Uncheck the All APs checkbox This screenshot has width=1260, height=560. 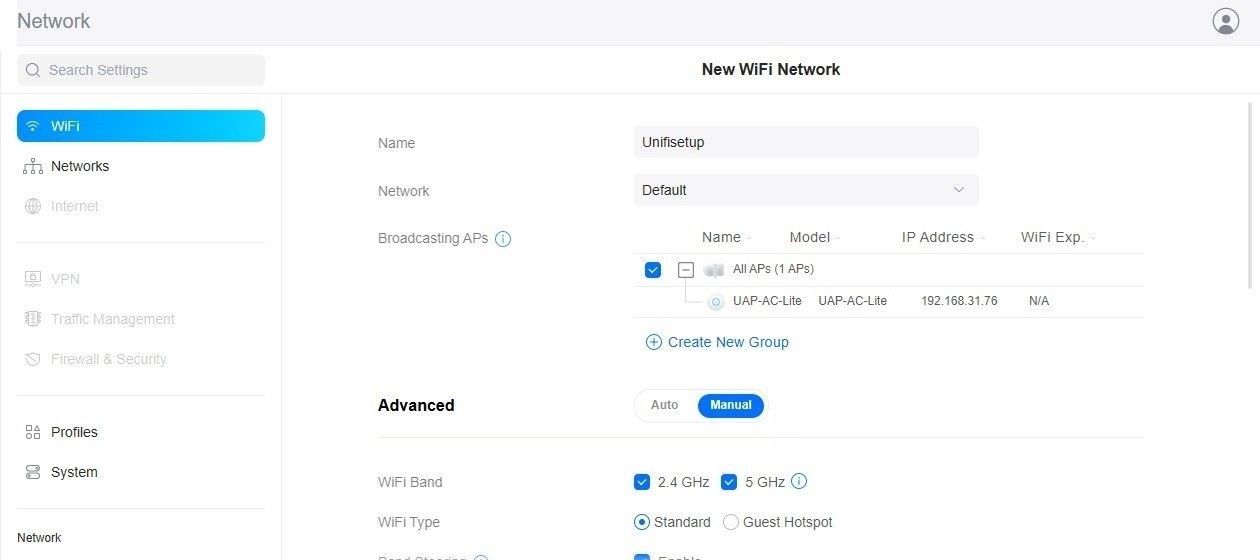(x=653, y=270)
